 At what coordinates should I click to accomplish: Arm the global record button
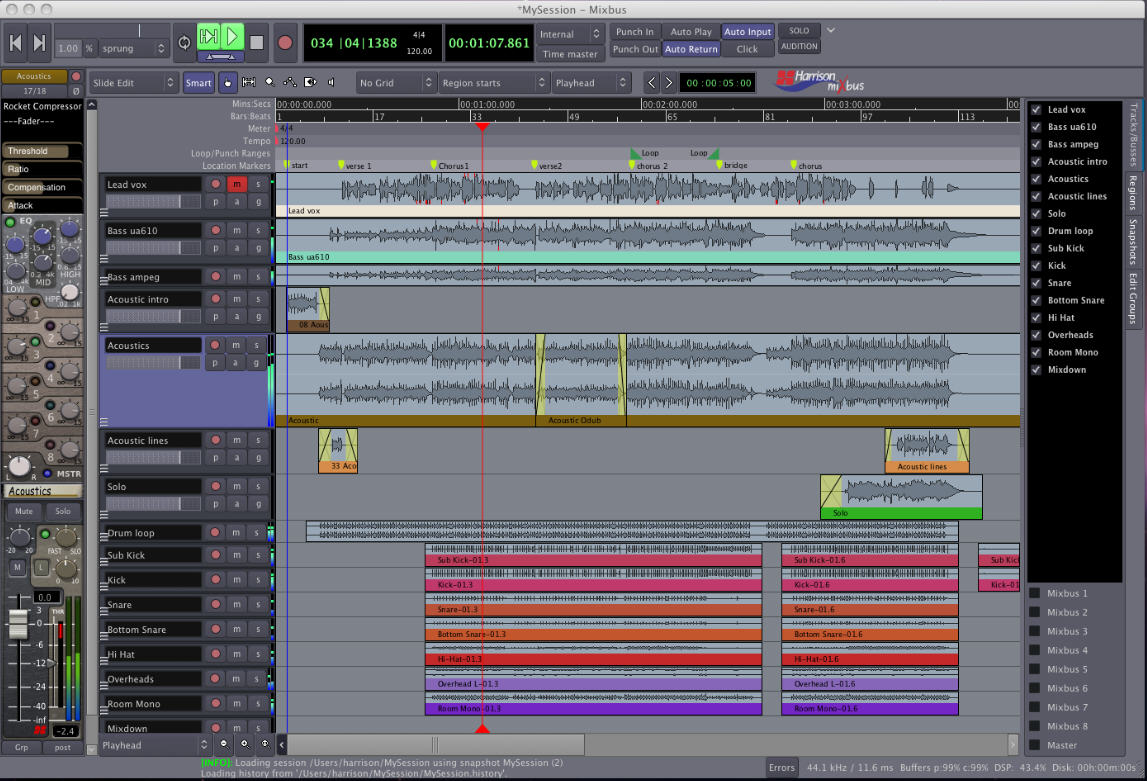tap(285, 42)
